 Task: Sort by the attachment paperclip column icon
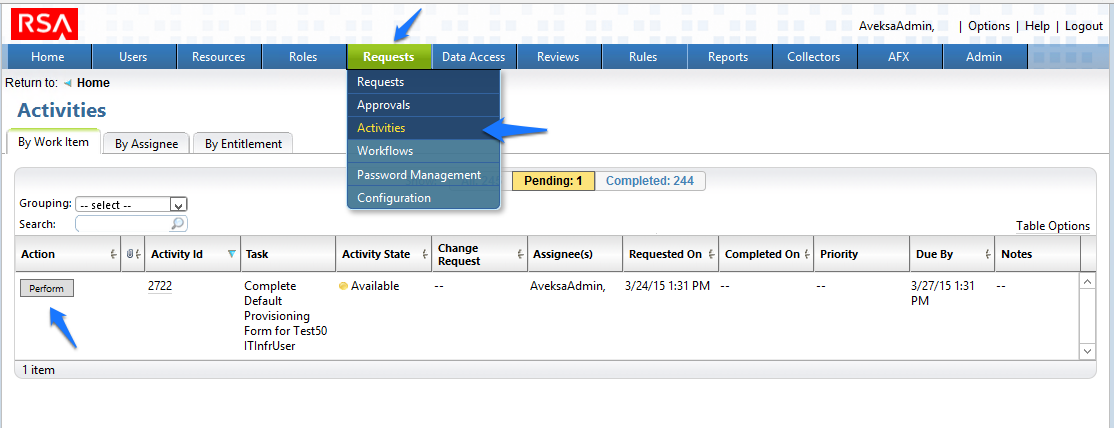[x=130, y=254]
